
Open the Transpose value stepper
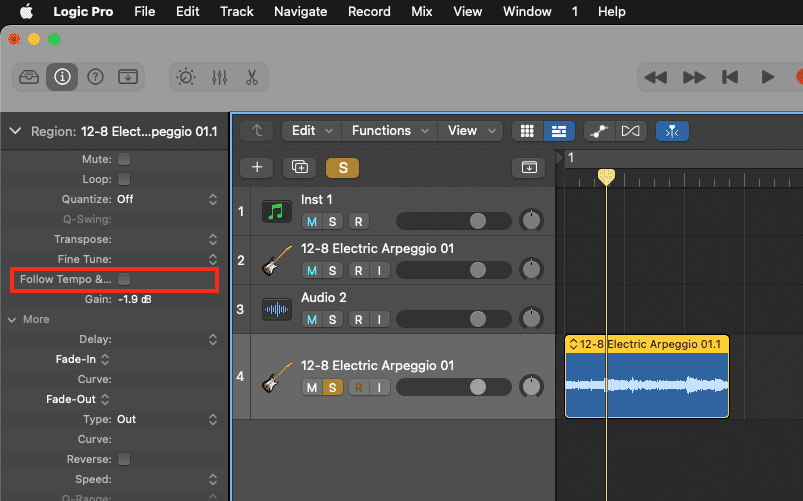[x=213, y=239]
